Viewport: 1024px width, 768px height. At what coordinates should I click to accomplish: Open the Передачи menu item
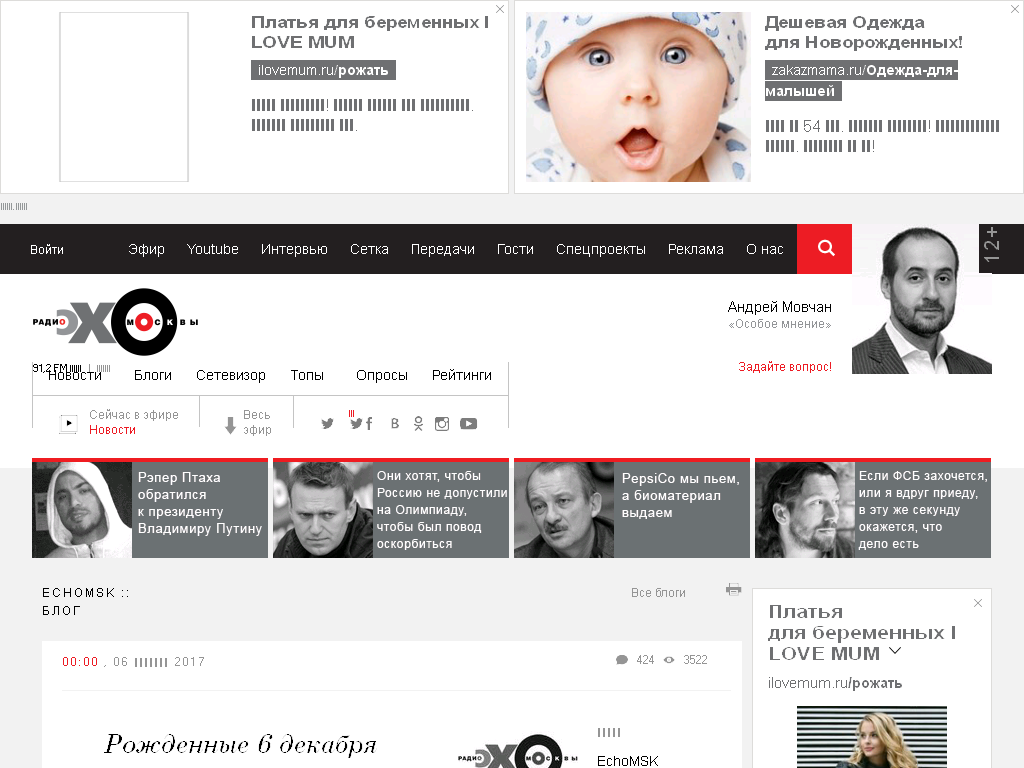pos(442,249)
